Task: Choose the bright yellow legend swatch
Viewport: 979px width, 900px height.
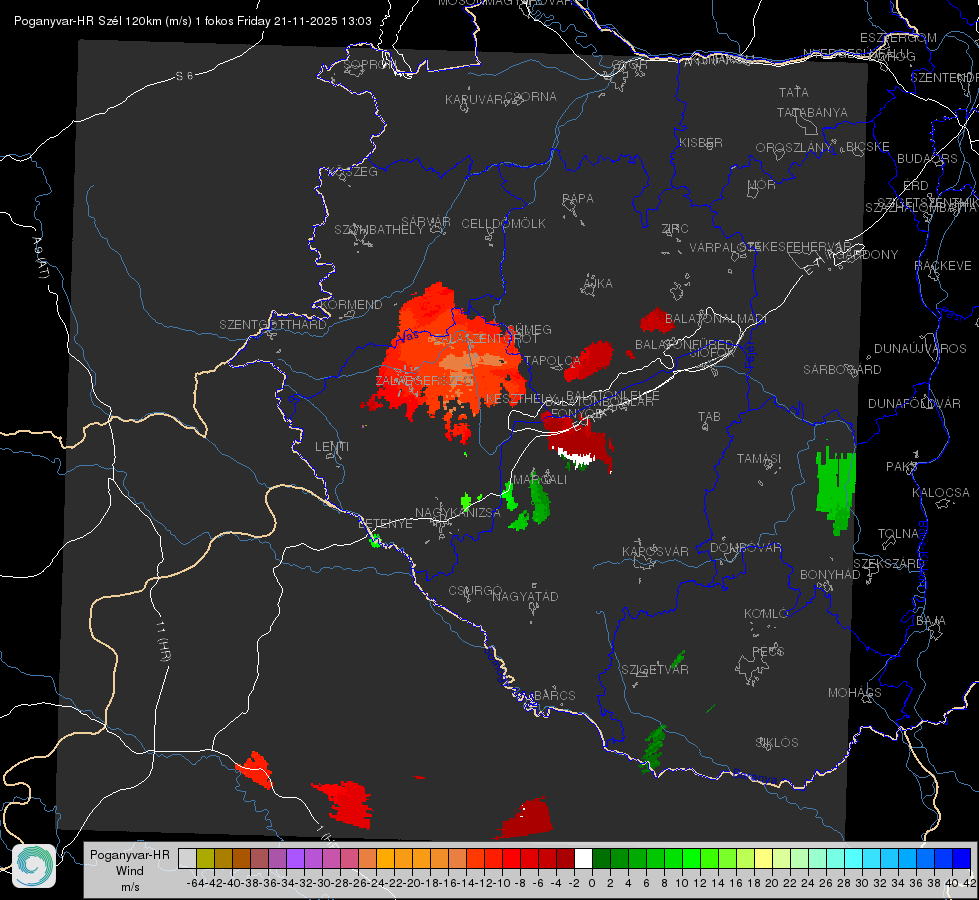Action: pos(763,858)
